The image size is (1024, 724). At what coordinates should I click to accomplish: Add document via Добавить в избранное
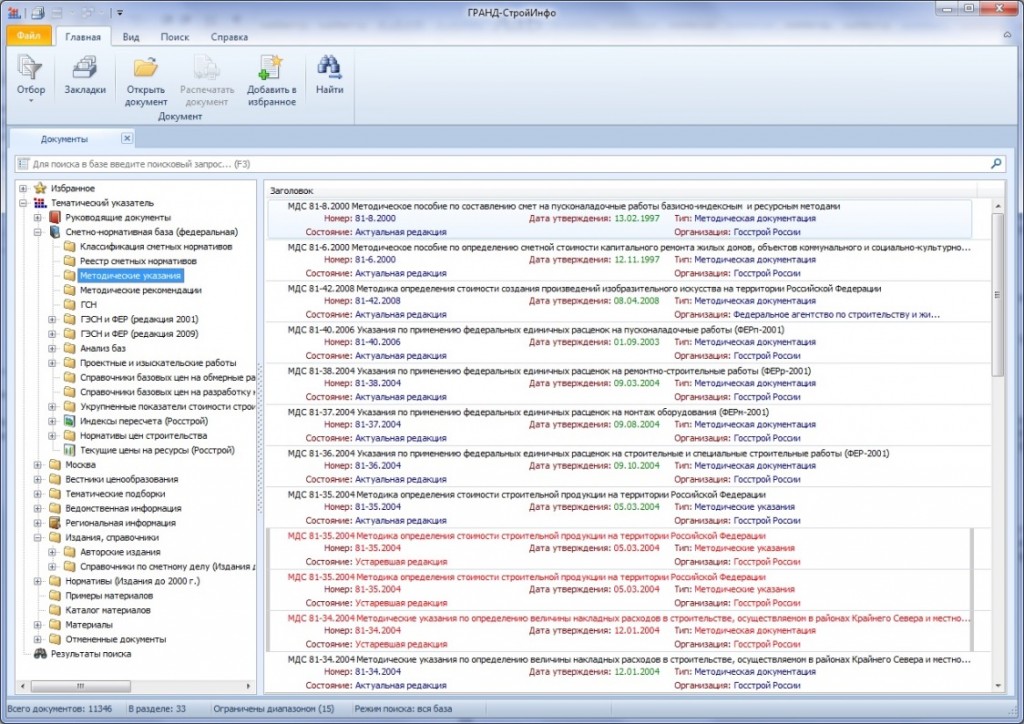pos(271,81)
